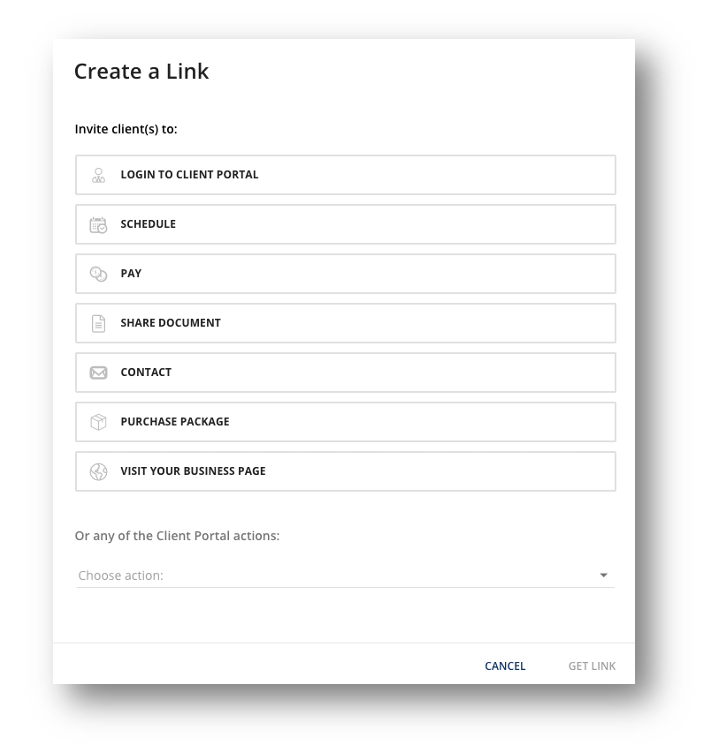Viewport: 722px width, 748px height.
Task: Click the Get Link button
Action: 592,666
